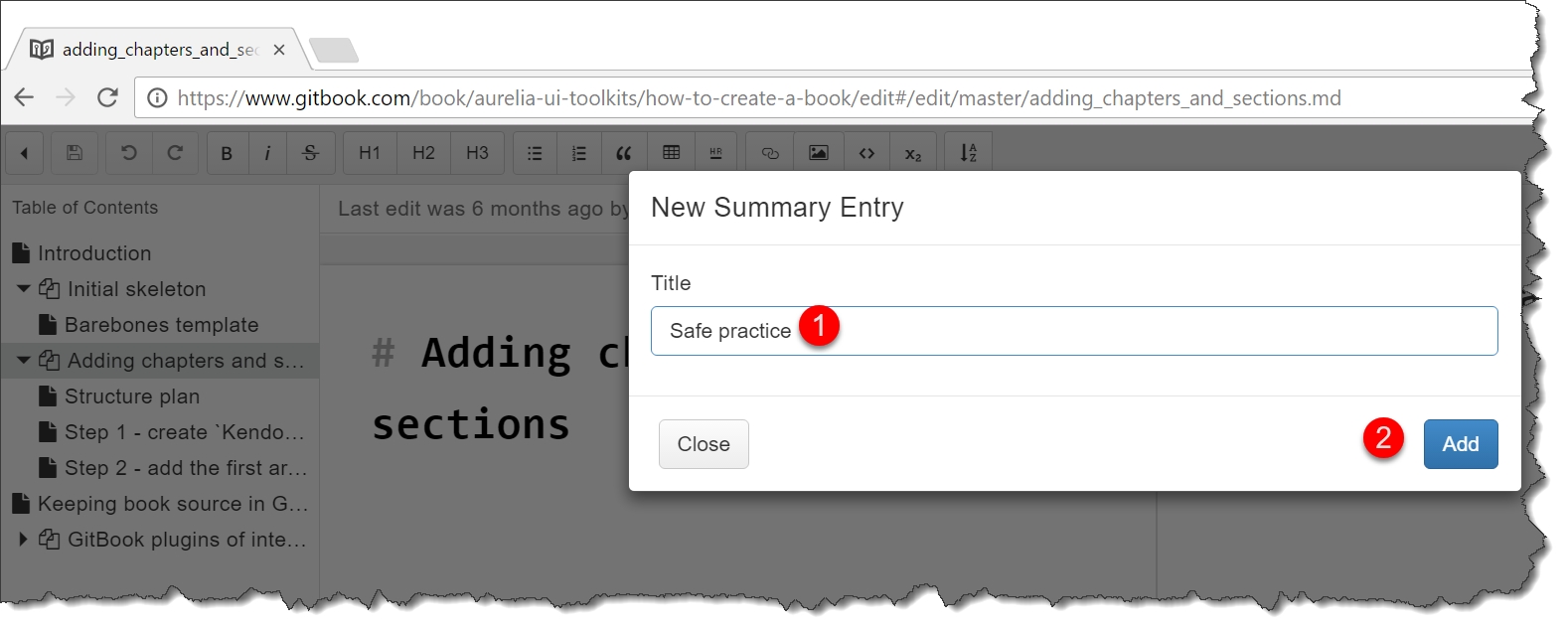Click the ordered list icon
This screenshot has width=1568, height=632.
pos(579,153)
